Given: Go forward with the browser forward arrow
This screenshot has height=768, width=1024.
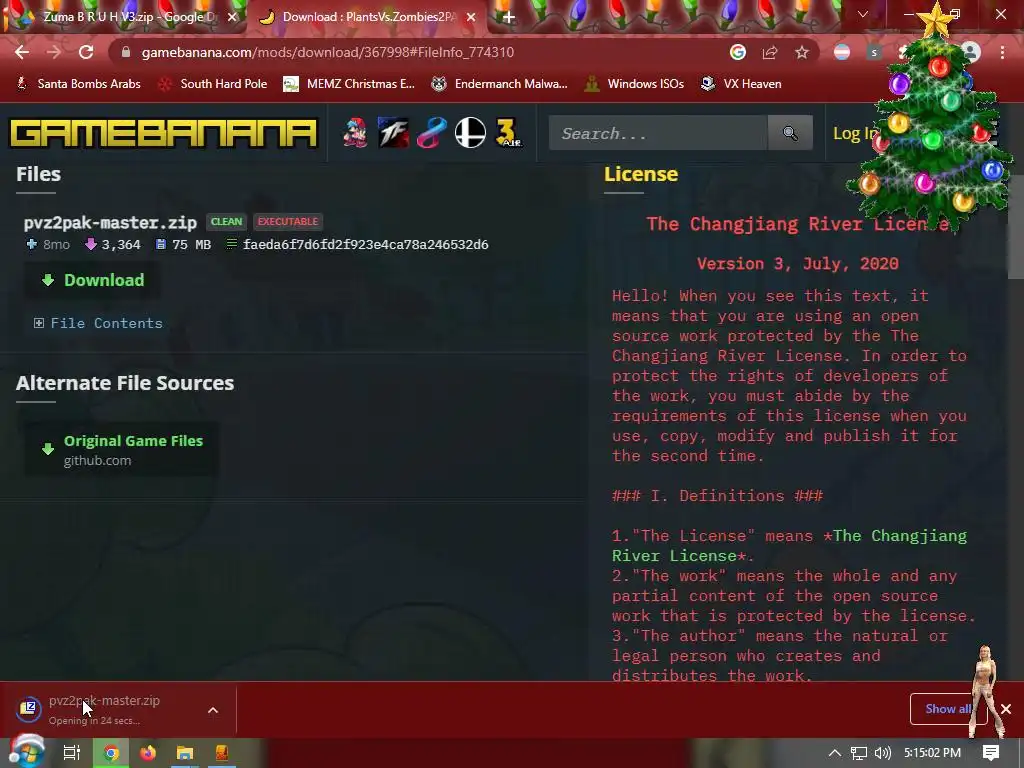Looking at the screenshot, I should [54, 52].
